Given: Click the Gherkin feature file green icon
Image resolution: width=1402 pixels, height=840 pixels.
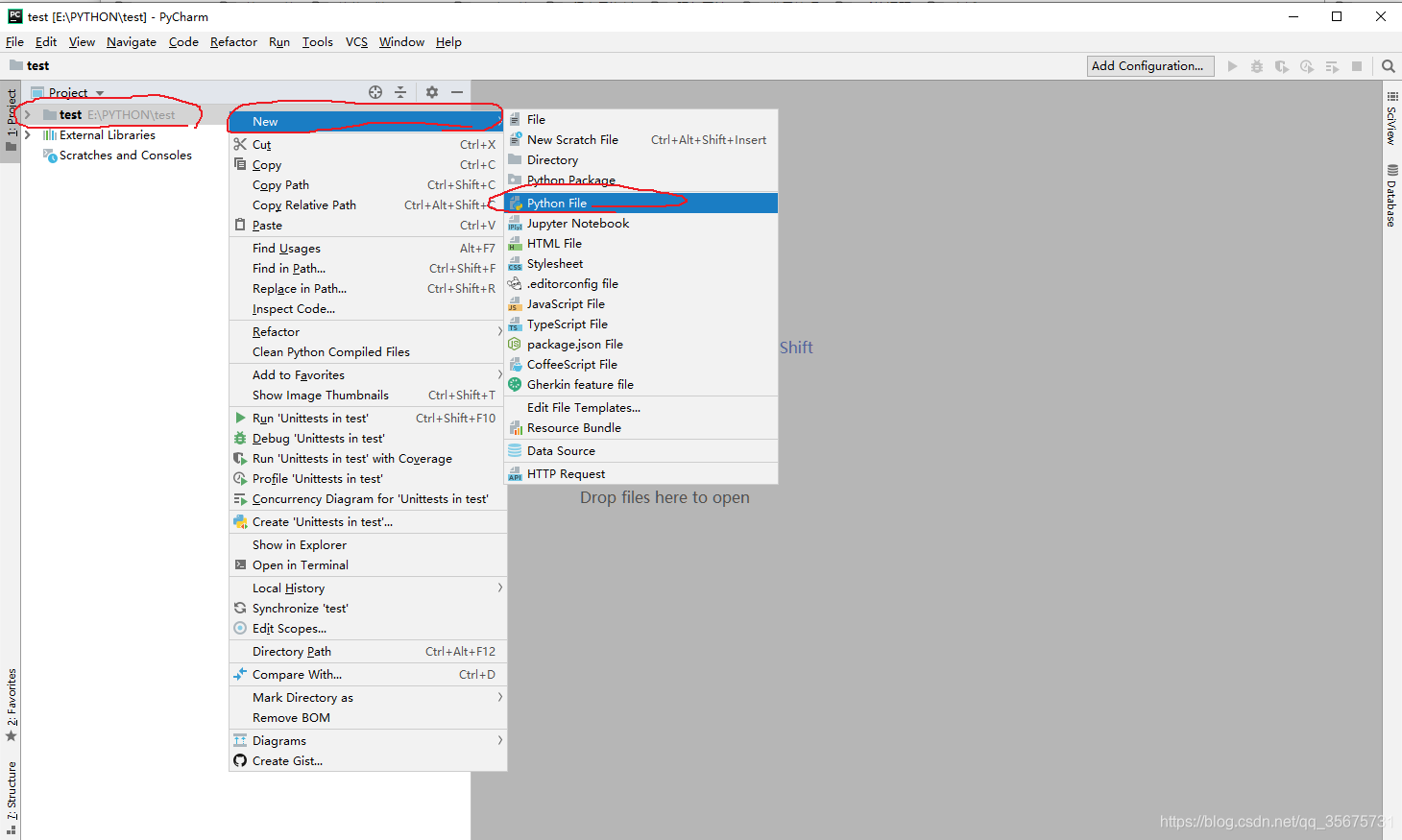Looking at the screenshot, I should [x=516, y=384].
